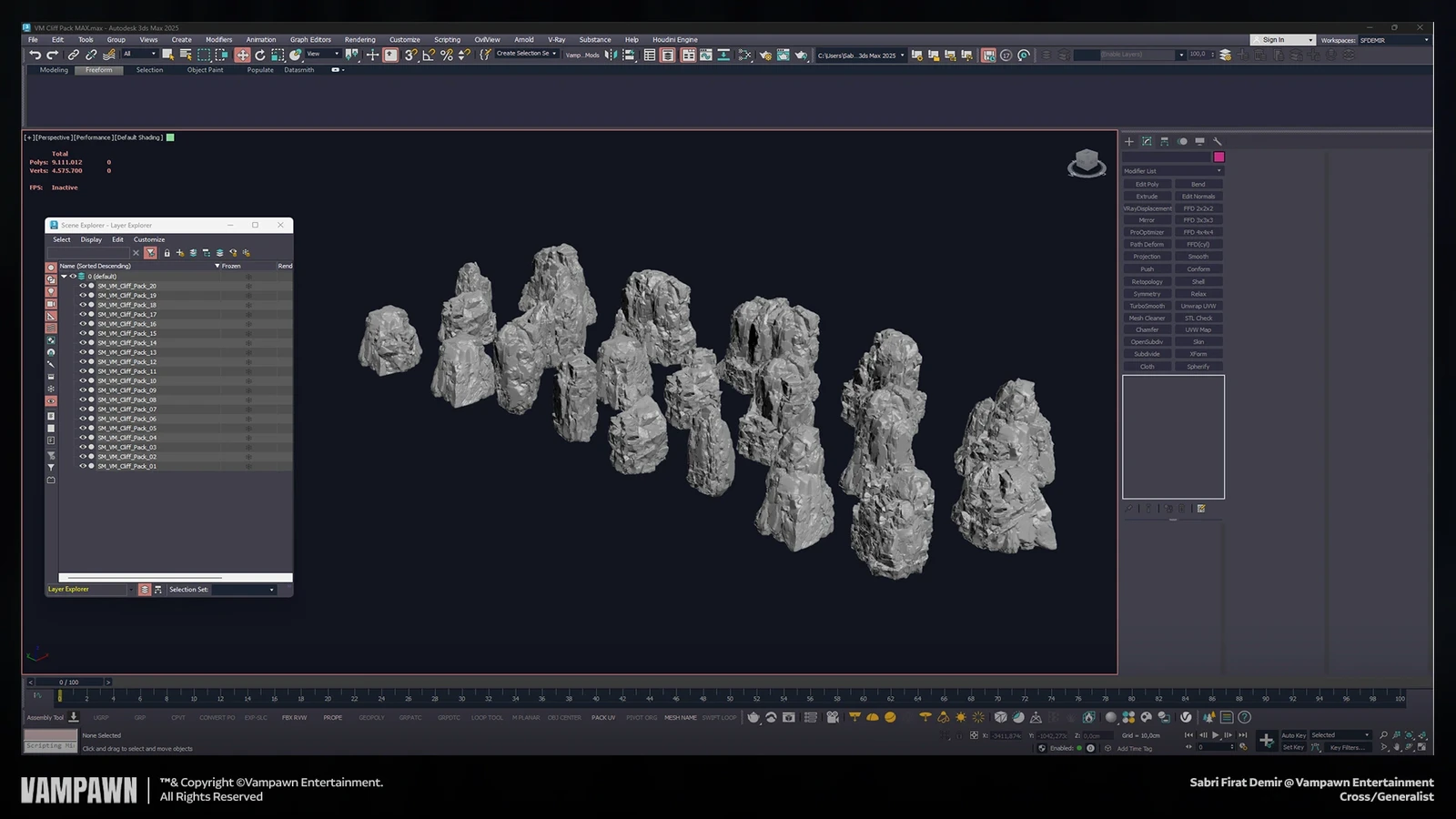
Task: Toggle visibility of SM_VM_Cliff_Pack_10
Action: point(83,380)
